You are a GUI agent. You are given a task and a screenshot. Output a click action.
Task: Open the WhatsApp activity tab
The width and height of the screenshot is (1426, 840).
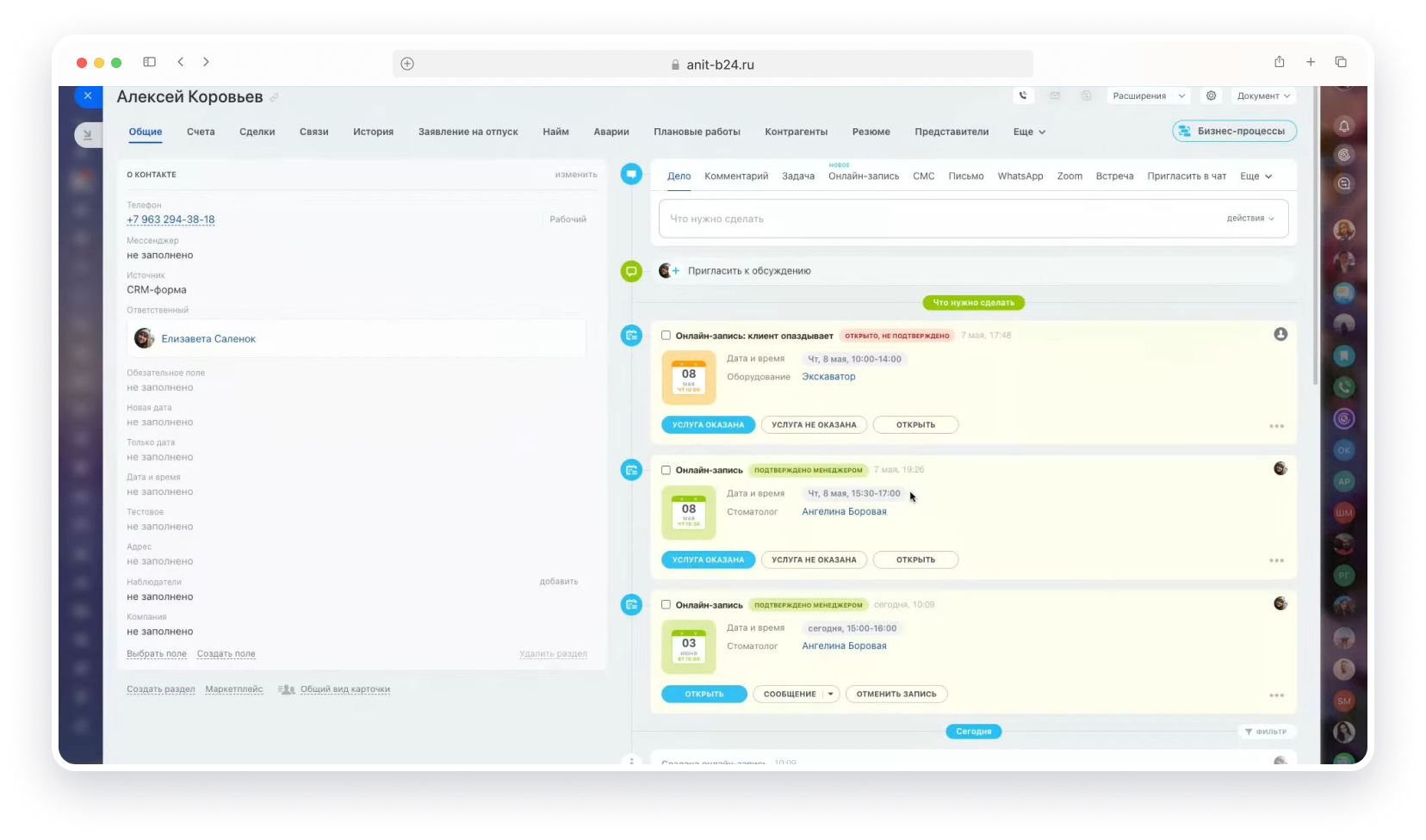point(1020,176)
